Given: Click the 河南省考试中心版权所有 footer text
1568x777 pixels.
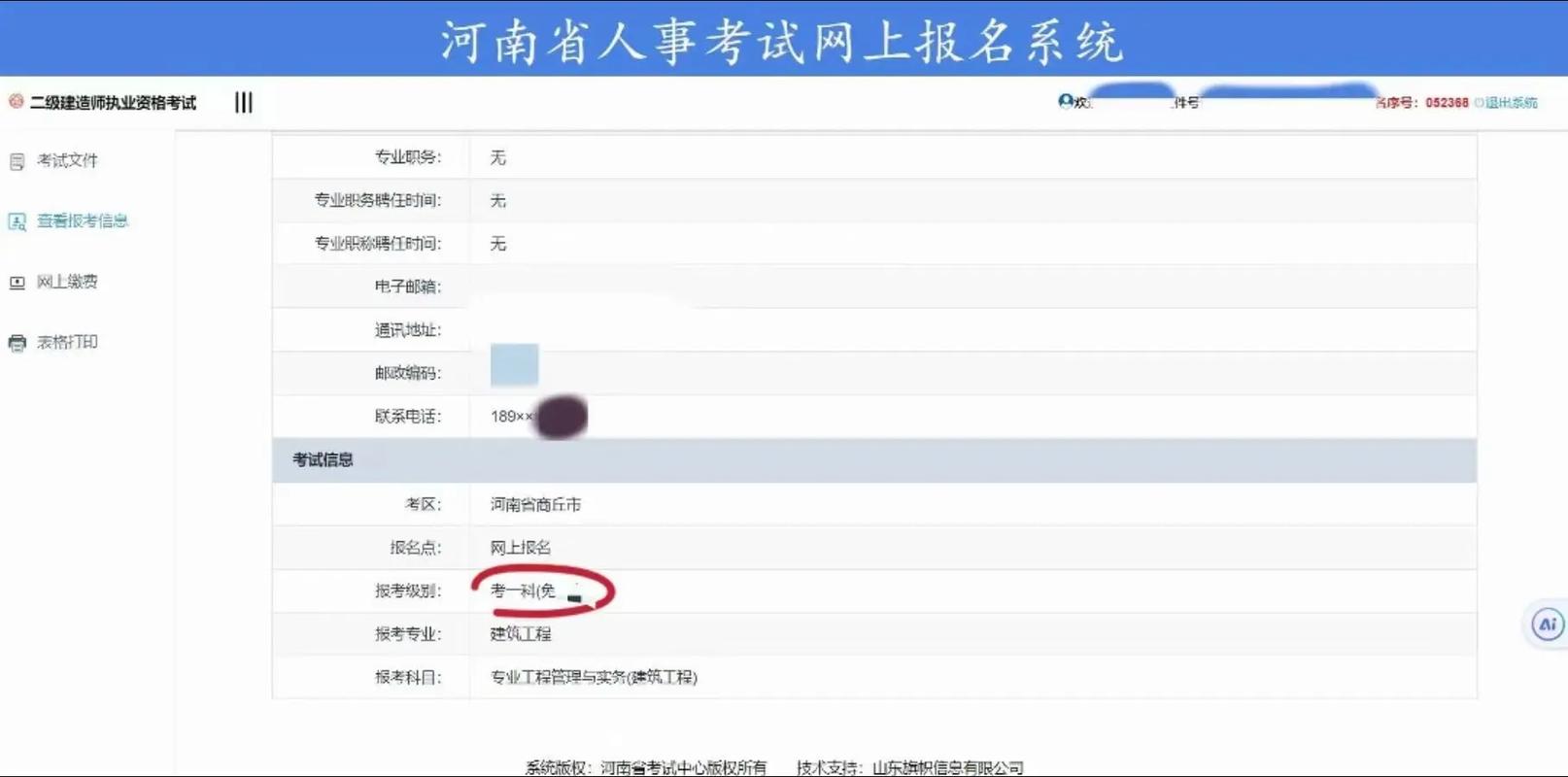Looking at the screenshot, I should [x=683, y=767].
